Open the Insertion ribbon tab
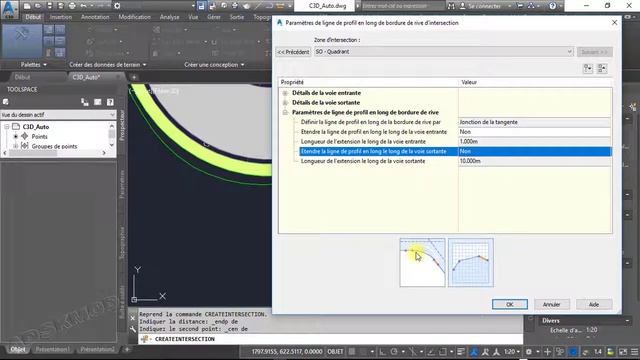The width and height of the screenshot is (640, 360). (x=61, y=17)
